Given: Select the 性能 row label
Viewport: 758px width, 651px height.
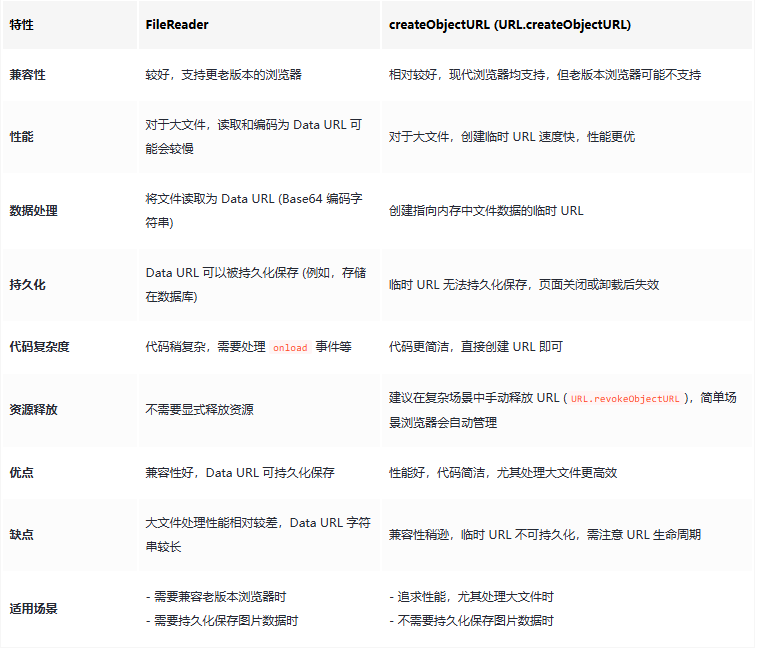Looking at the screenshot, I should (x=21, y=137).
